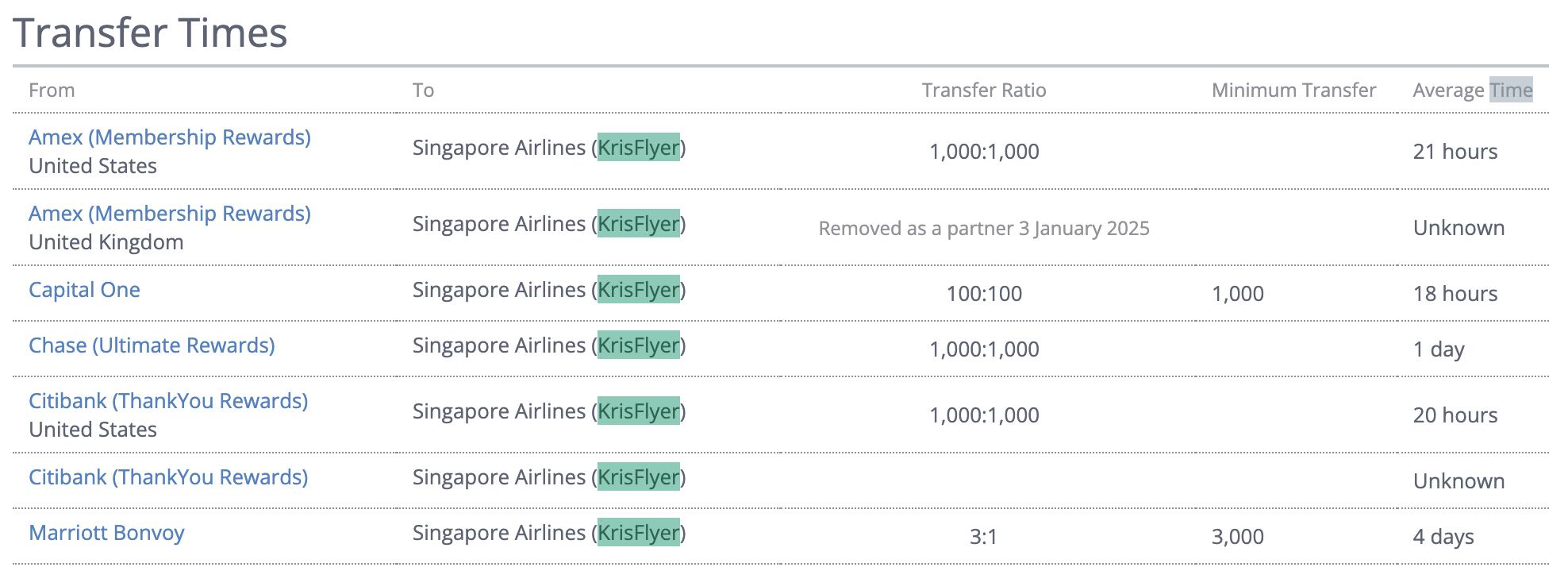Screen dimensions: 1568x567
Task: Open Amex Membership Rewards United Kingdom link
Action: (x=170, y=214)
